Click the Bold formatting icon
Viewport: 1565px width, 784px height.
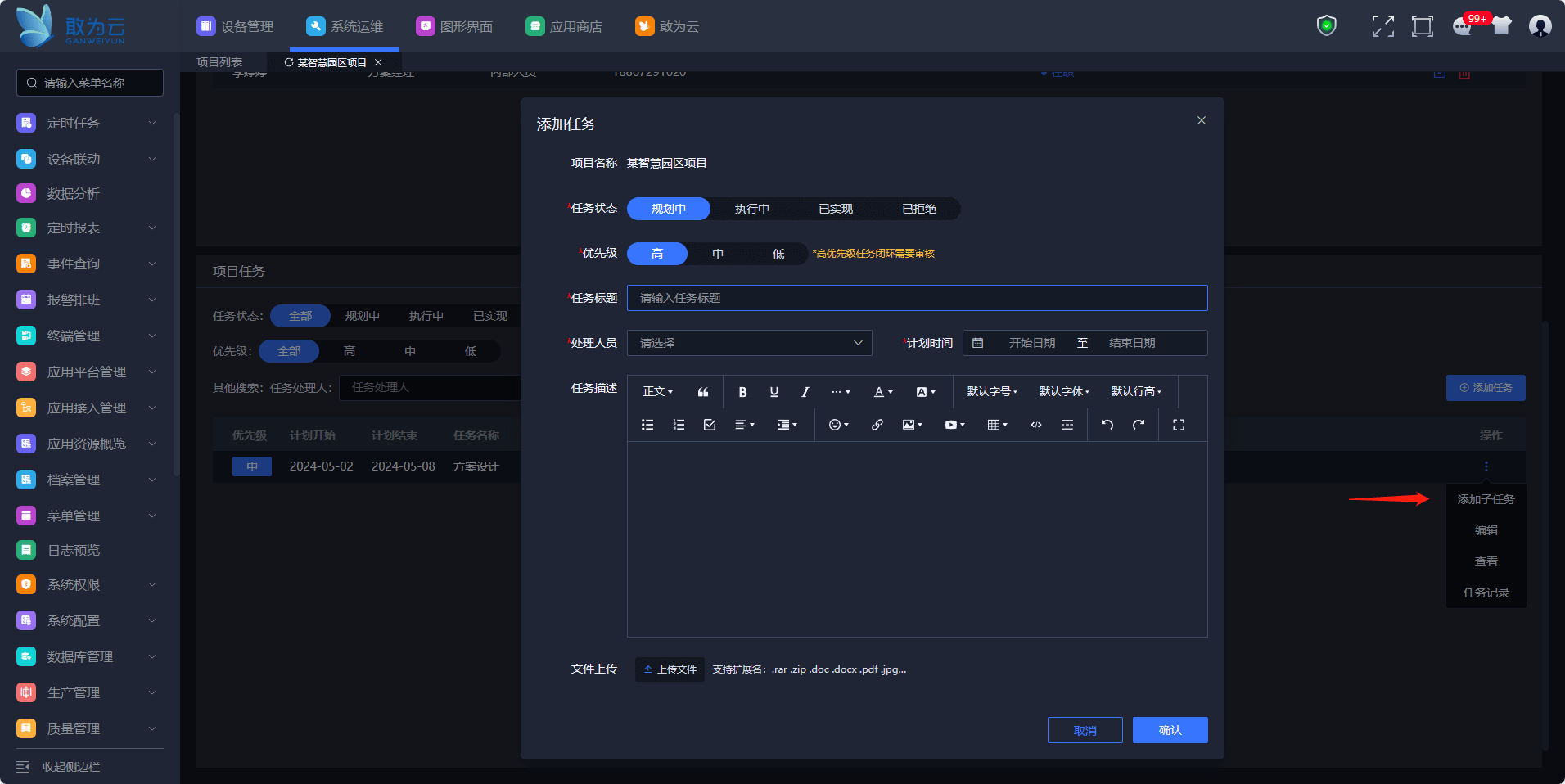pos(742,392)
